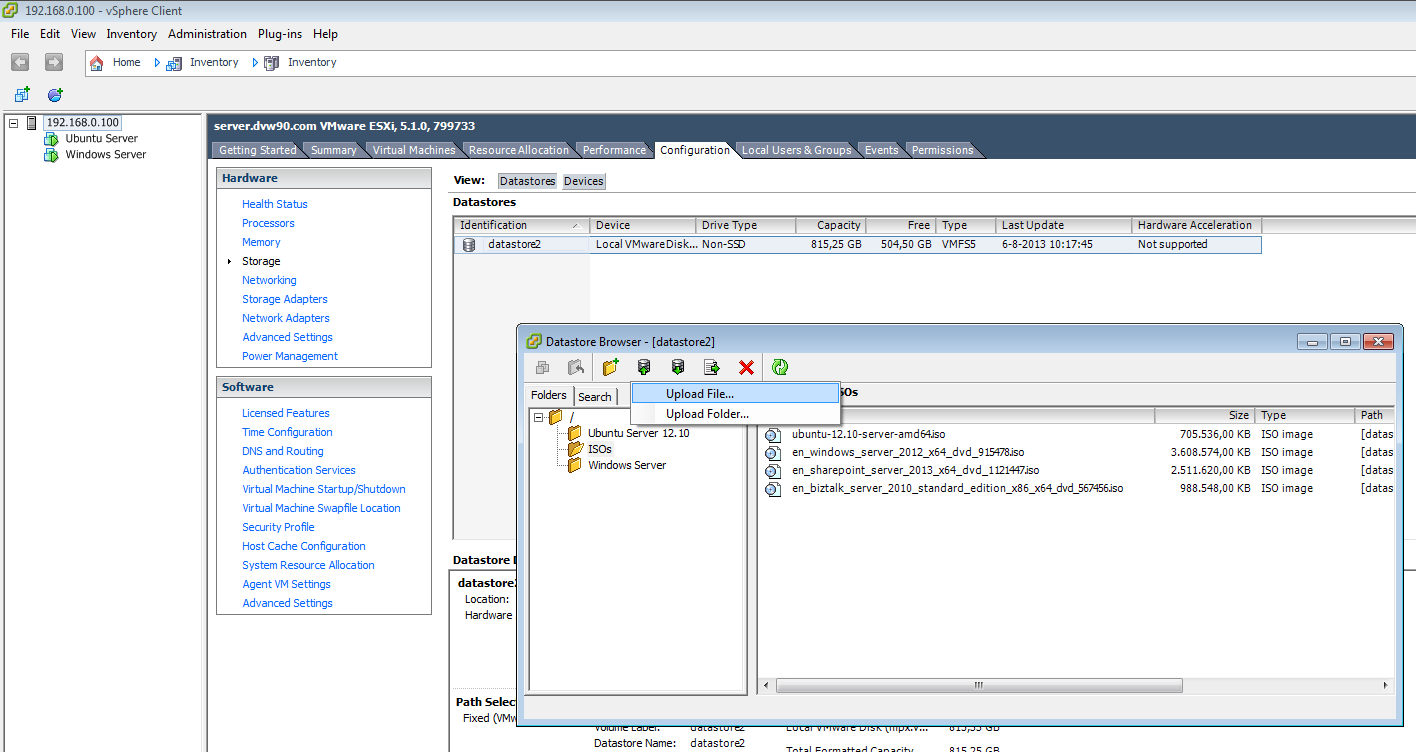The height and width of the screenshot is (752, 1416).
Task: Click the upload-to-datastore toolbar icon
Action: point(644,367)
